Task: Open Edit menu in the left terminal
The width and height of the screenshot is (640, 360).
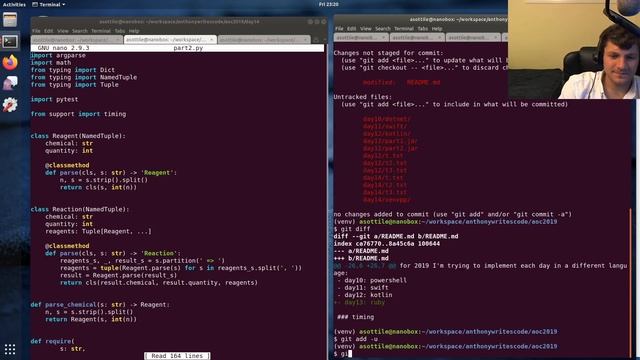Action: (49, 31)
